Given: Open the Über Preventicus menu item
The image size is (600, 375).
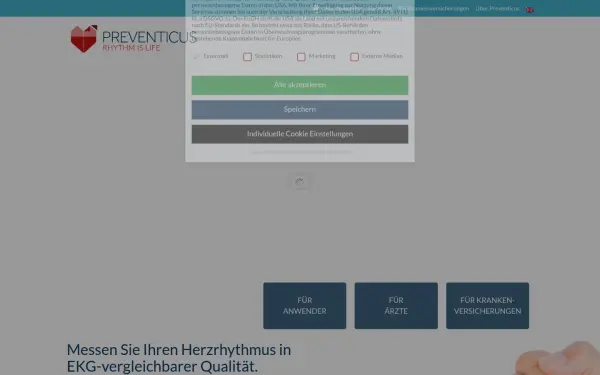Looking at the screenshot, I should (497, 8).
